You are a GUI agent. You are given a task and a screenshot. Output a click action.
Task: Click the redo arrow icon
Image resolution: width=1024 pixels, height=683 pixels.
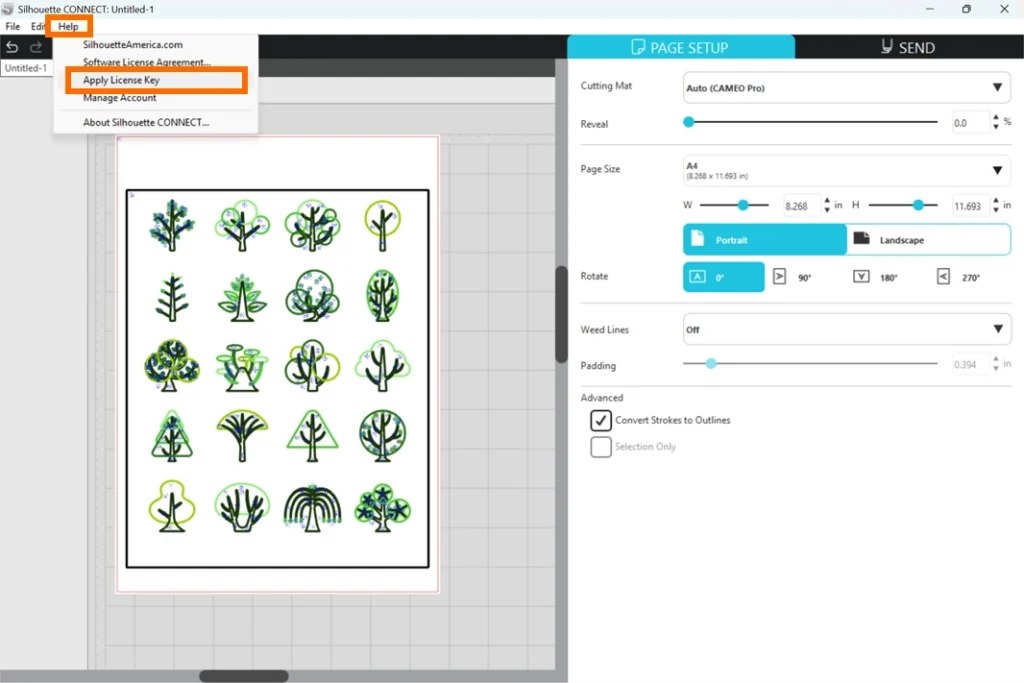(36, 47)
